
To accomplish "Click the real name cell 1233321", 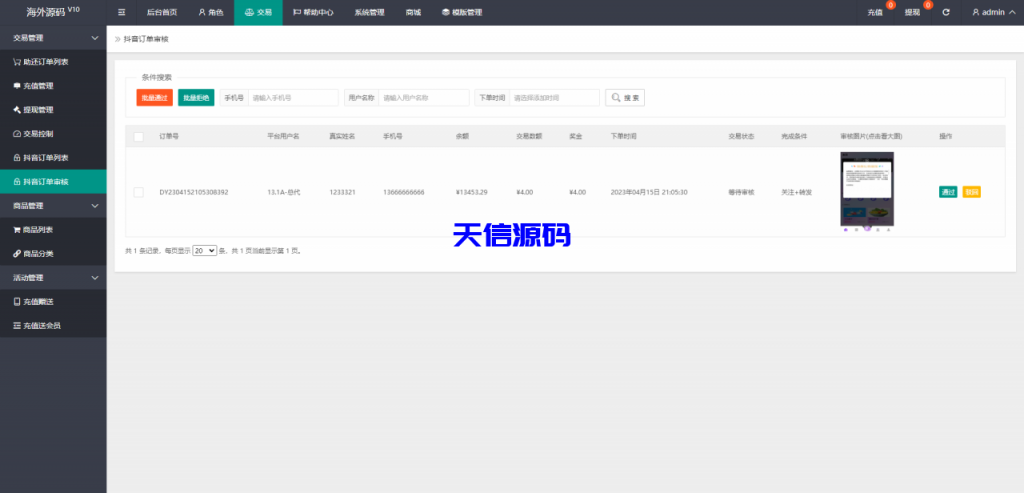I will click(342, 192).
